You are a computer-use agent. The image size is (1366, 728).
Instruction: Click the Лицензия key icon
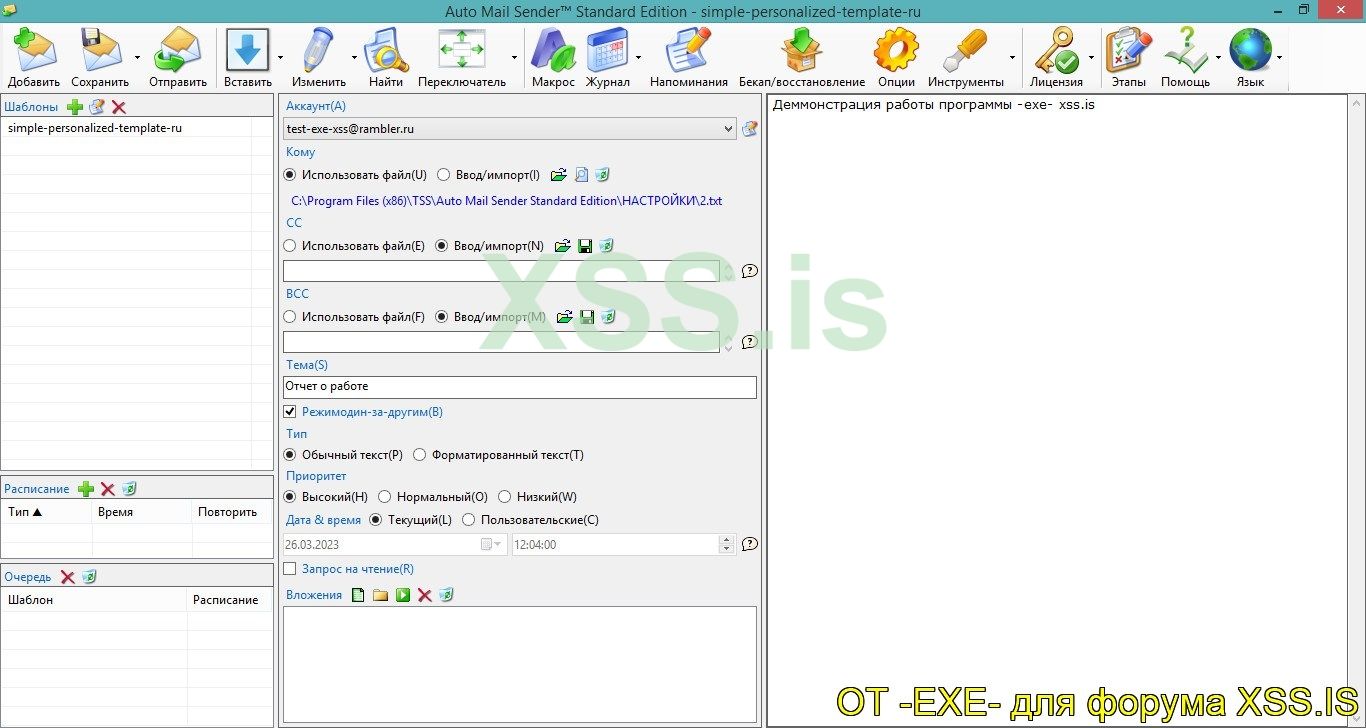[1055, 49]
